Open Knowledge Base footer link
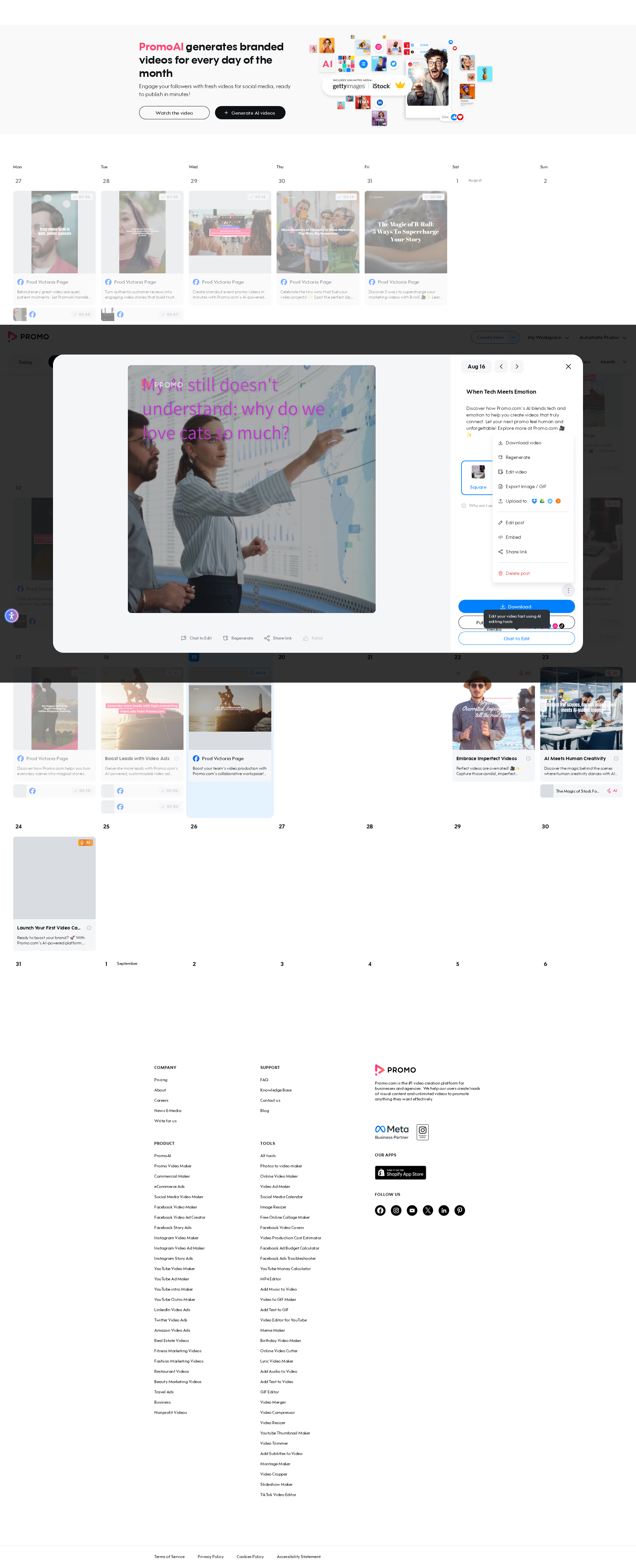This screenshot has width=636, height=1568. [276, 1090]
